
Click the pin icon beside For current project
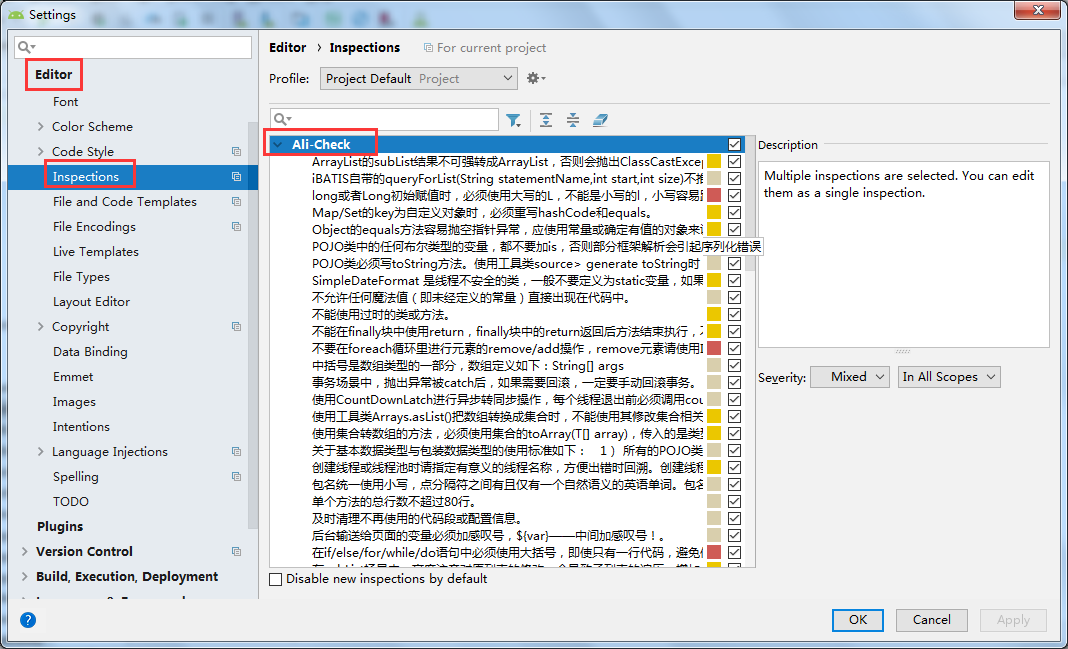[430, 47]
